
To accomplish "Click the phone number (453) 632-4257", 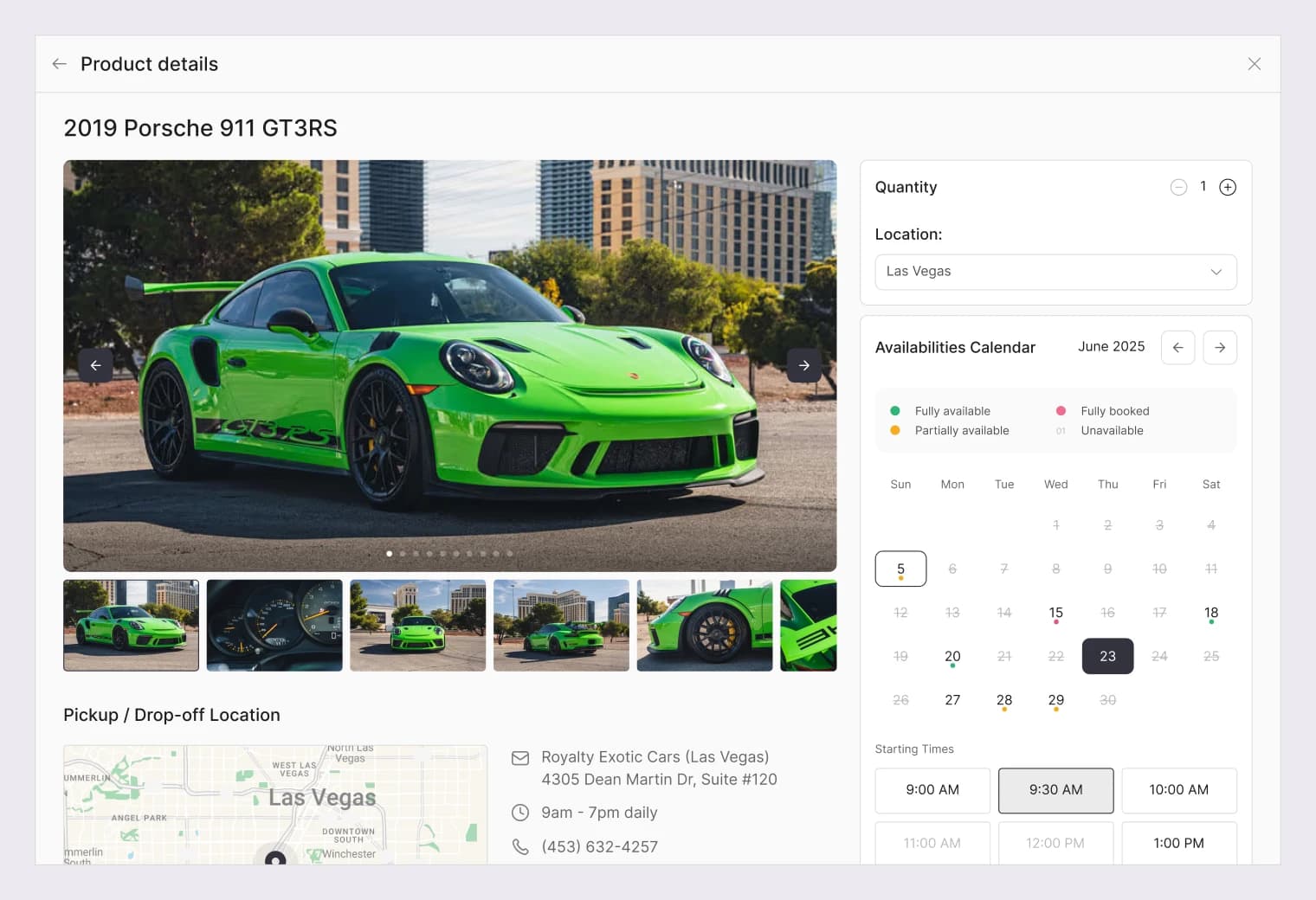I will [600, 846].
